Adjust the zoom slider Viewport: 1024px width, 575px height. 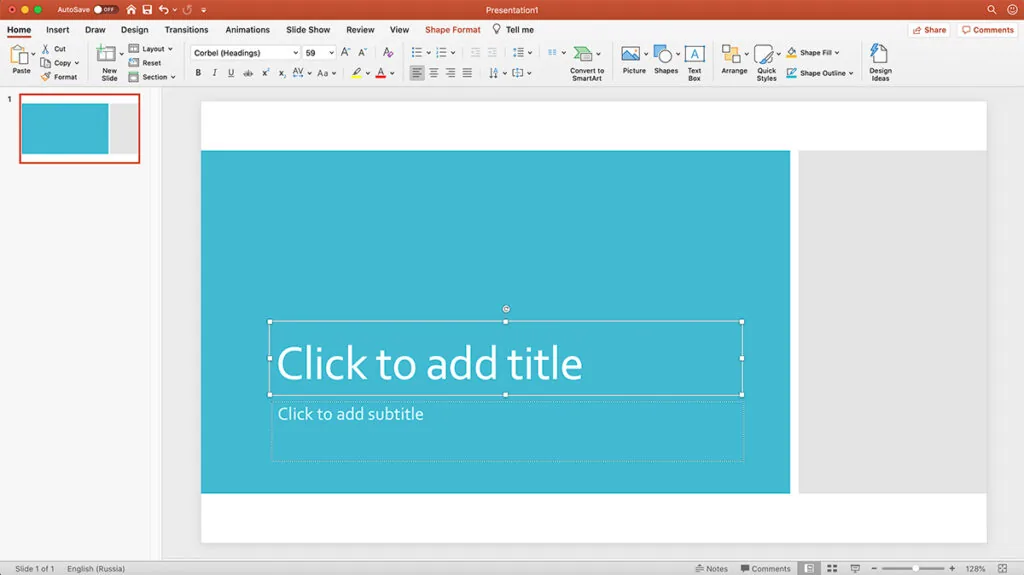pos(916,568)
